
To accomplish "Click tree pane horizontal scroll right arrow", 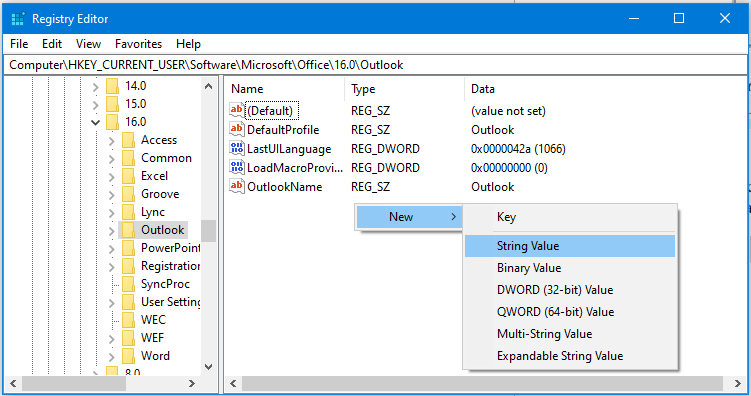I will coord(192,384).
